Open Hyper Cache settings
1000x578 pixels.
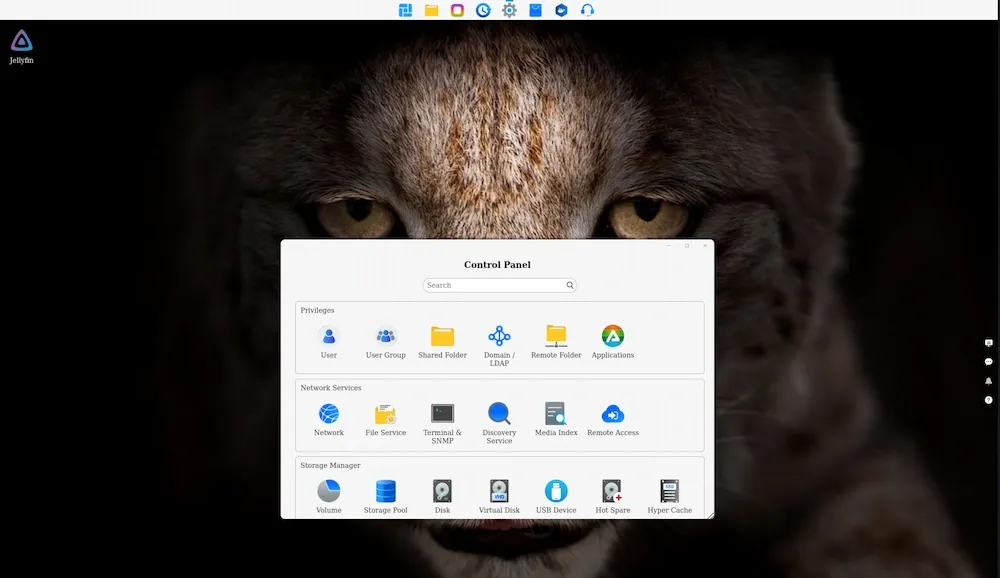coord(670,493)
